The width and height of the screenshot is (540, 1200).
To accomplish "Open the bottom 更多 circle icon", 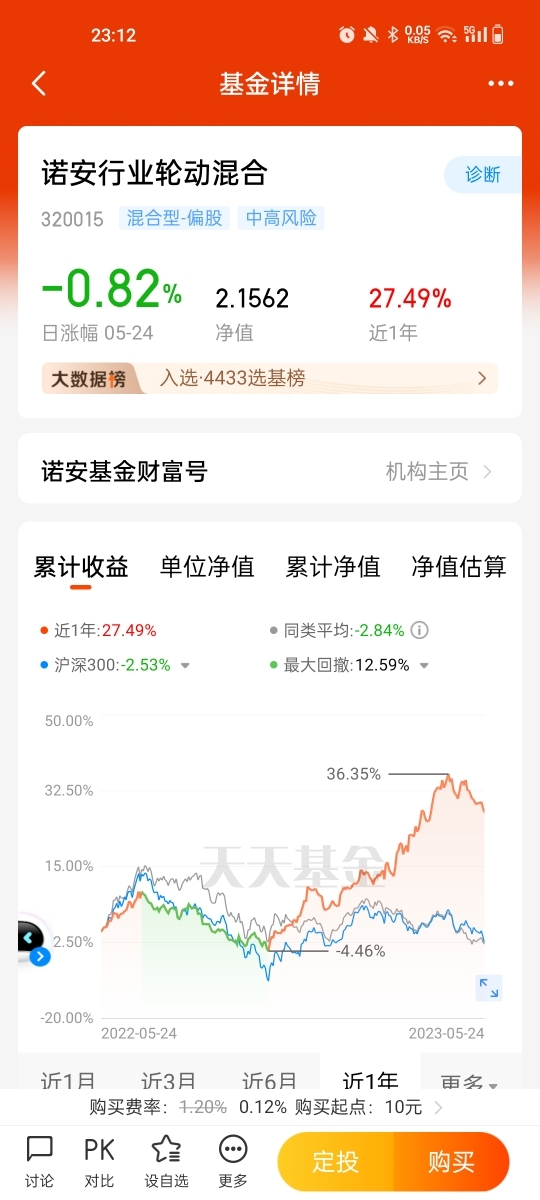I will click(232, 1161).
